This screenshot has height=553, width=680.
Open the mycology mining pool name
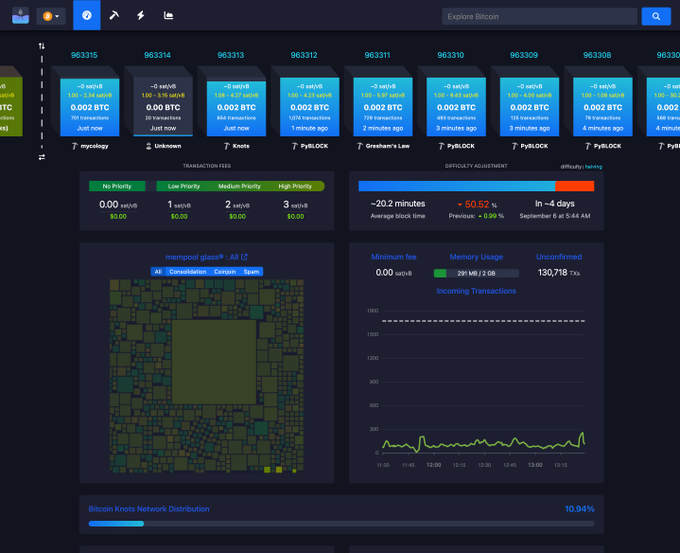click(x=95, y=146)
